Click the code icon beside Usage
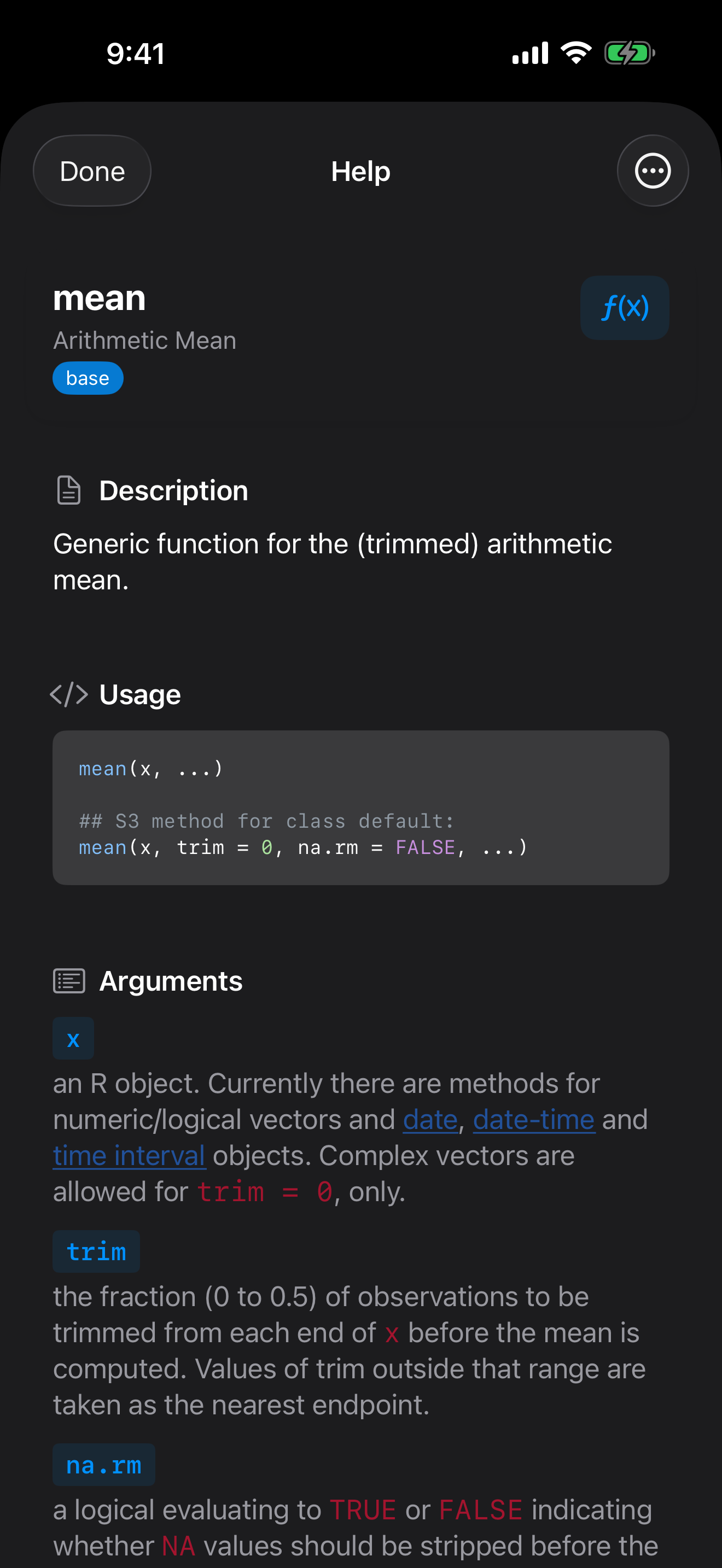This screenshot has width=722, height=1568. tap(69, 694)
